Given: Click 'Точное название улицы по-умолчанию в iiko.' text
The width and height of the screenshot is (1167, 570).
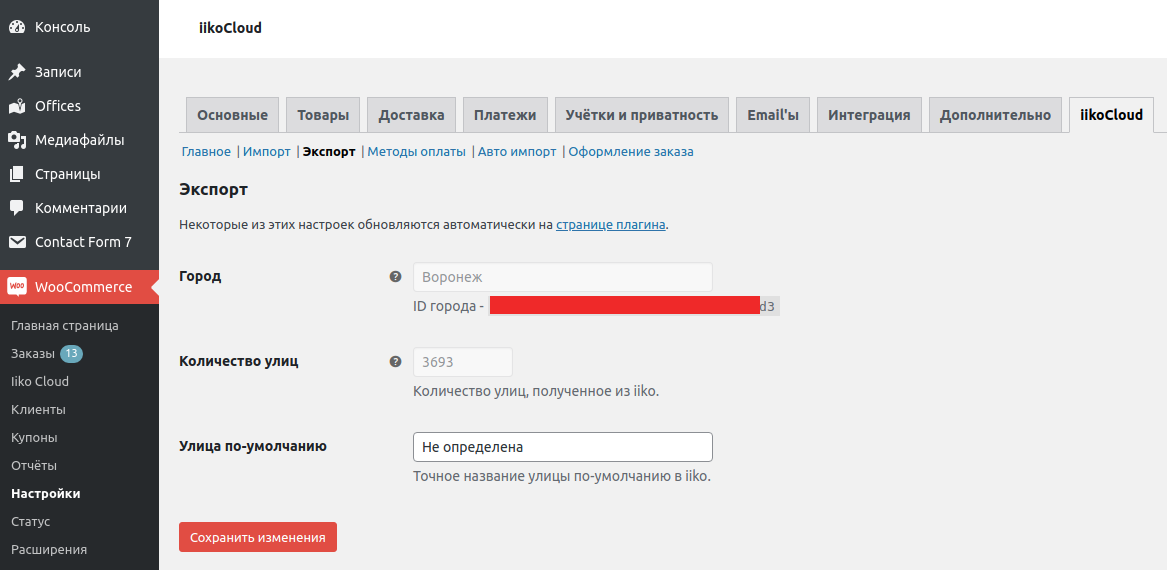Looking at the screenshot, I should coord(562,476).
